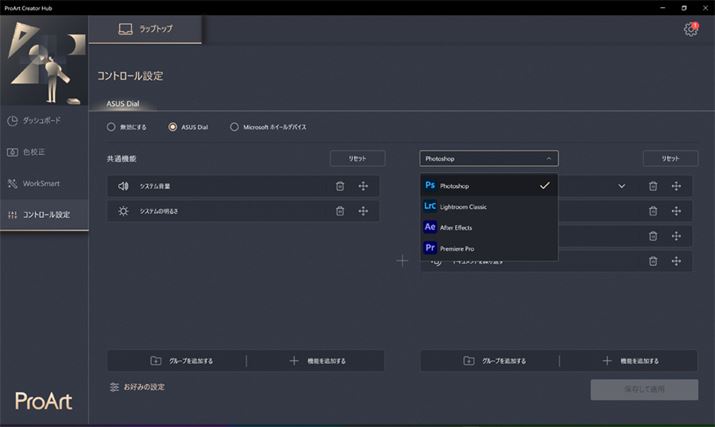Click the ラップトップ device tab

(x=145, y=29)
